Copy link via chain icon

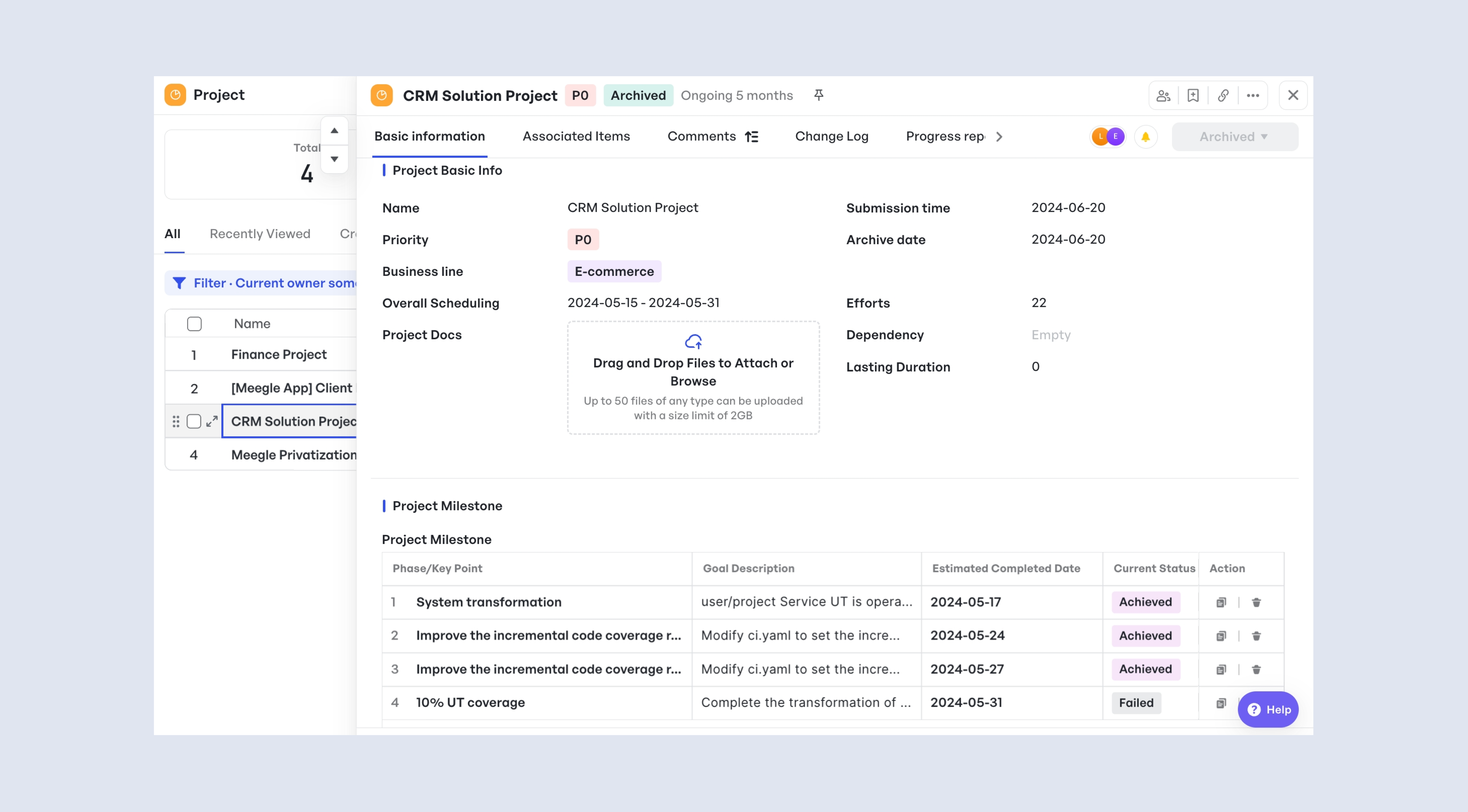point(1223,96)
